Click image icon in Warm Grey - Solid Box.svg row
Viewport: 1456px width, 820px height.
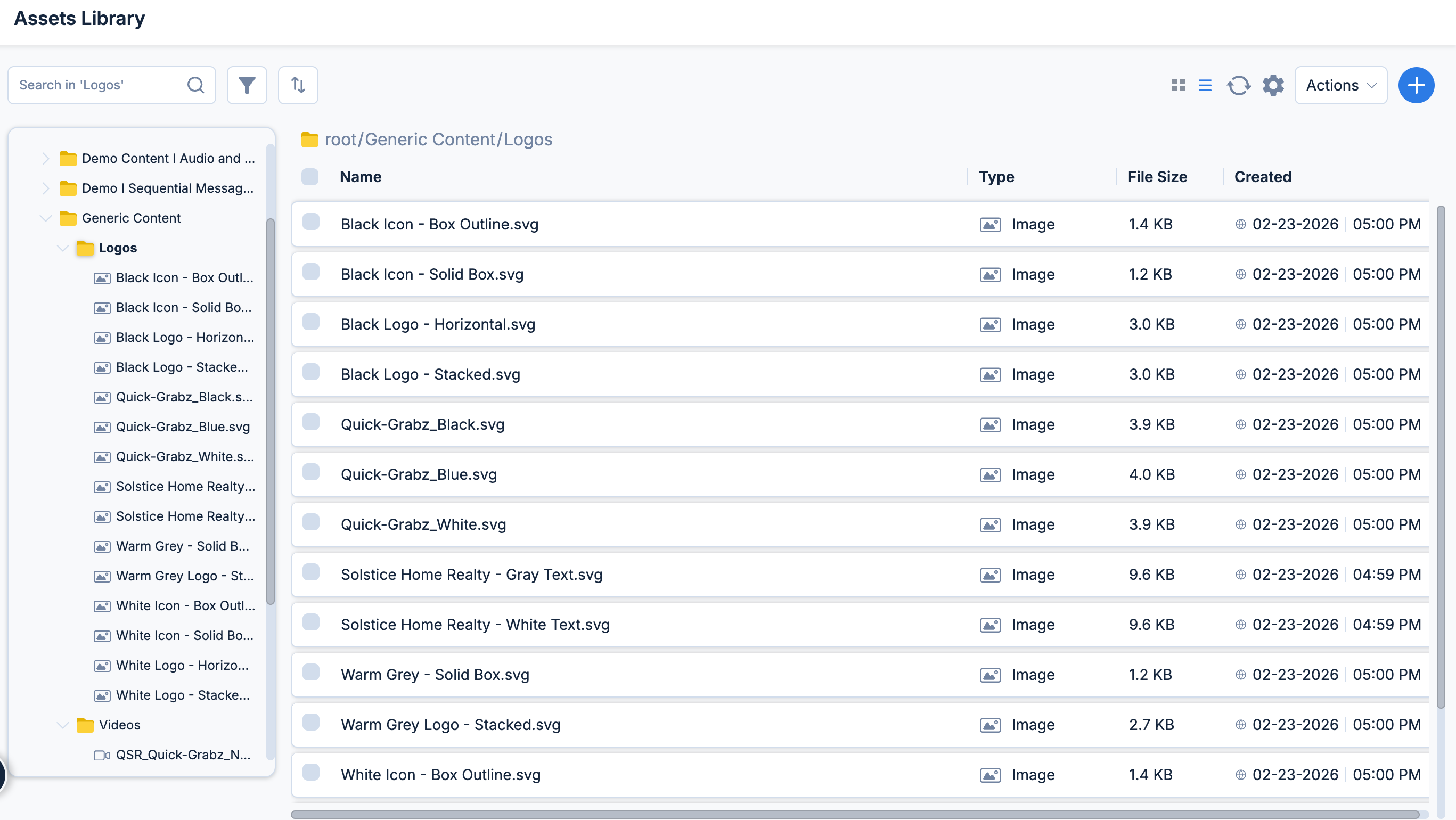[990, 675]
